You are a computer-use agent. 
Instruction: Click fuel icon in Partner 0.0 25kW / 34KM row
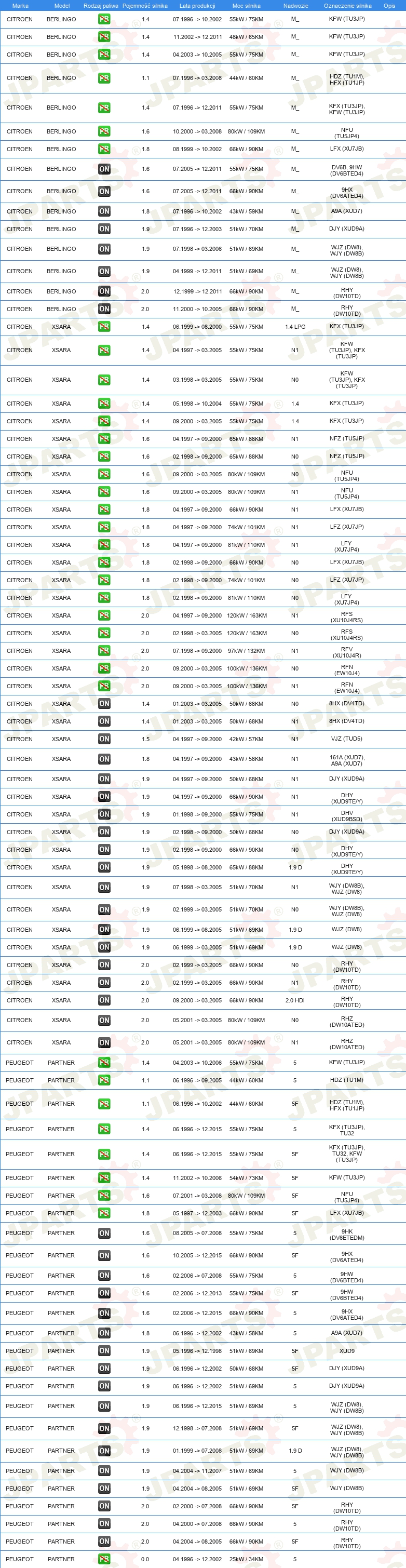[x=104, y=1559]
